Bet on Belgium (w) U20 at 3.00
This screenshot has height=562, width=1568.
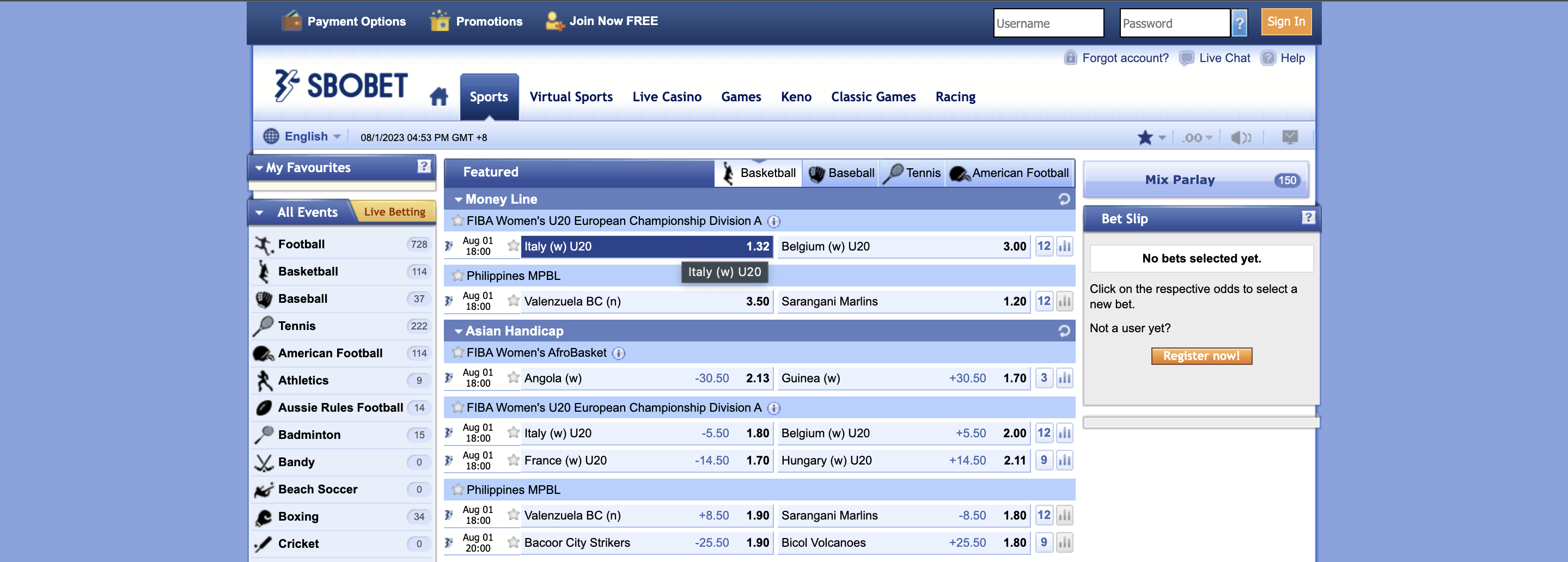pos(904,247)
